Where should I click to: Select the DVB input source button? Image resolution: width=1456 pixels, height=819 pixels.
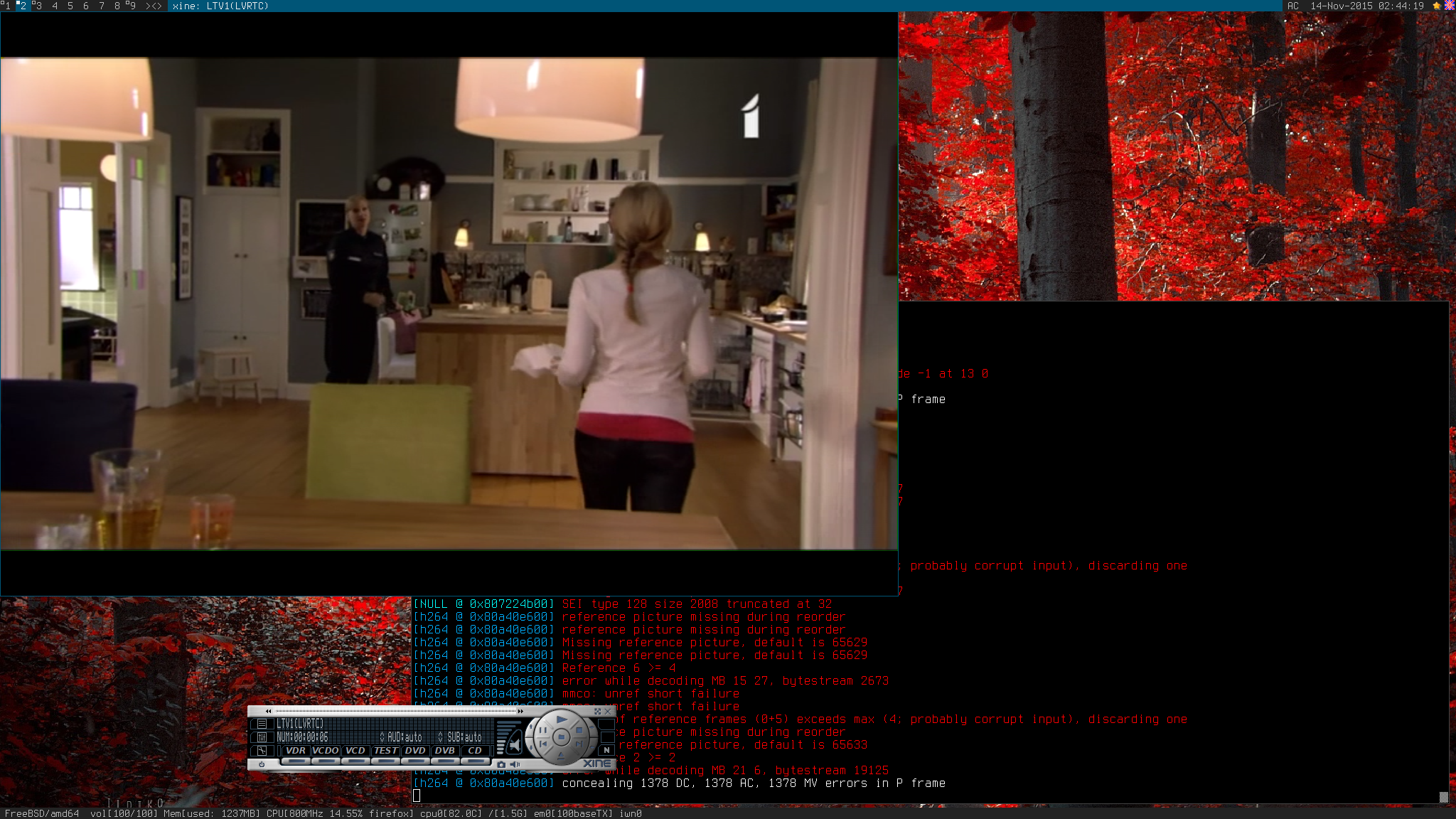coord(445,751)
